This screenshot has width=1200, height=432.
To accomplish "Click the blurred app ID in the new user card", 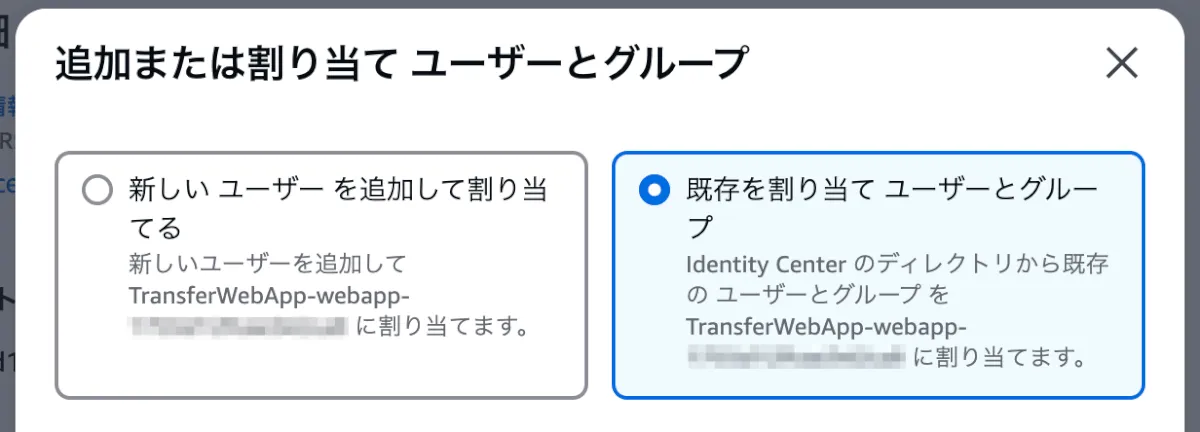I will click(x=238, y=326).
